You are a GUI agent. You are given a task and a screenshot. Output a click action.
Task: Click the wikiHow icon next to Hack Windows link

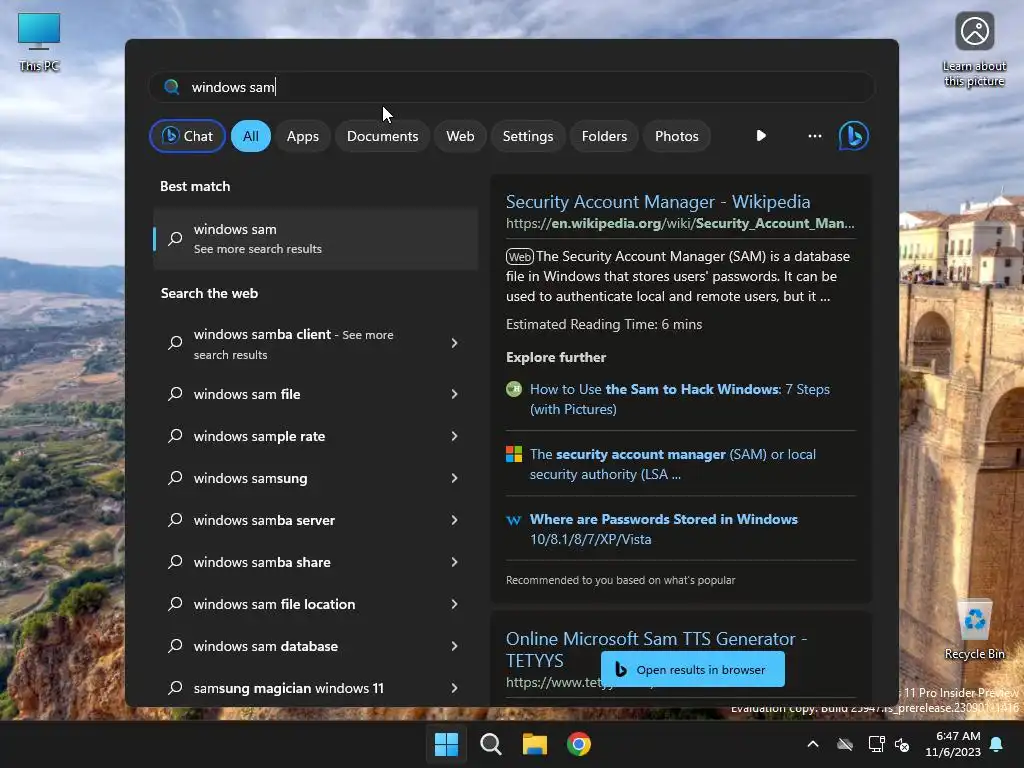pos(514,389)
